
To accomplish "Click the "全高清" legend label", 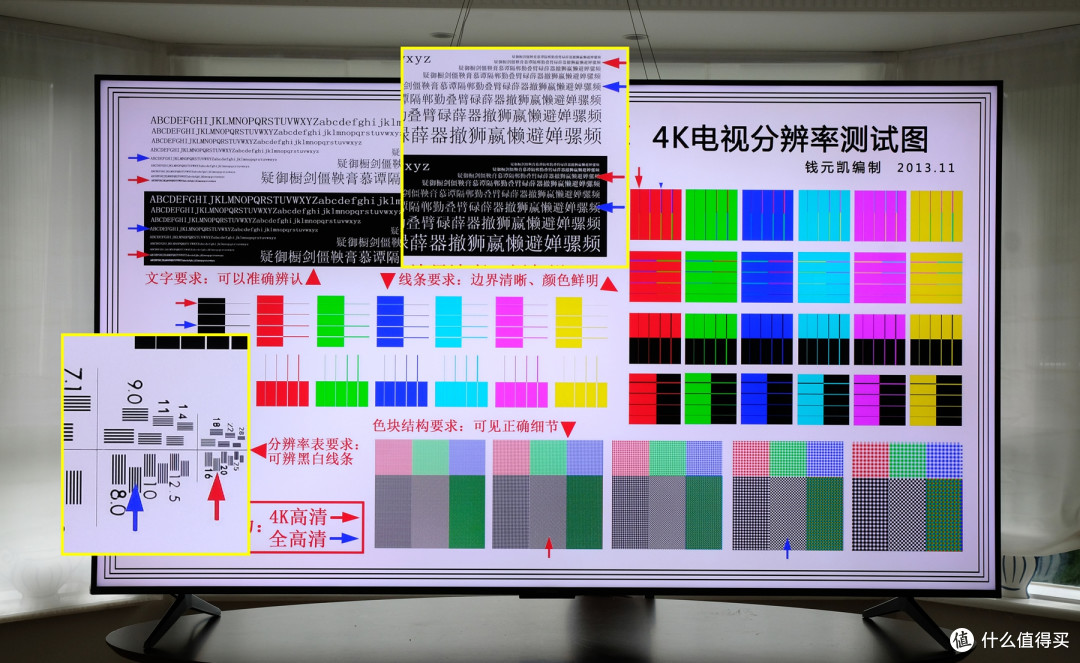I will click(x=298, y=538).
